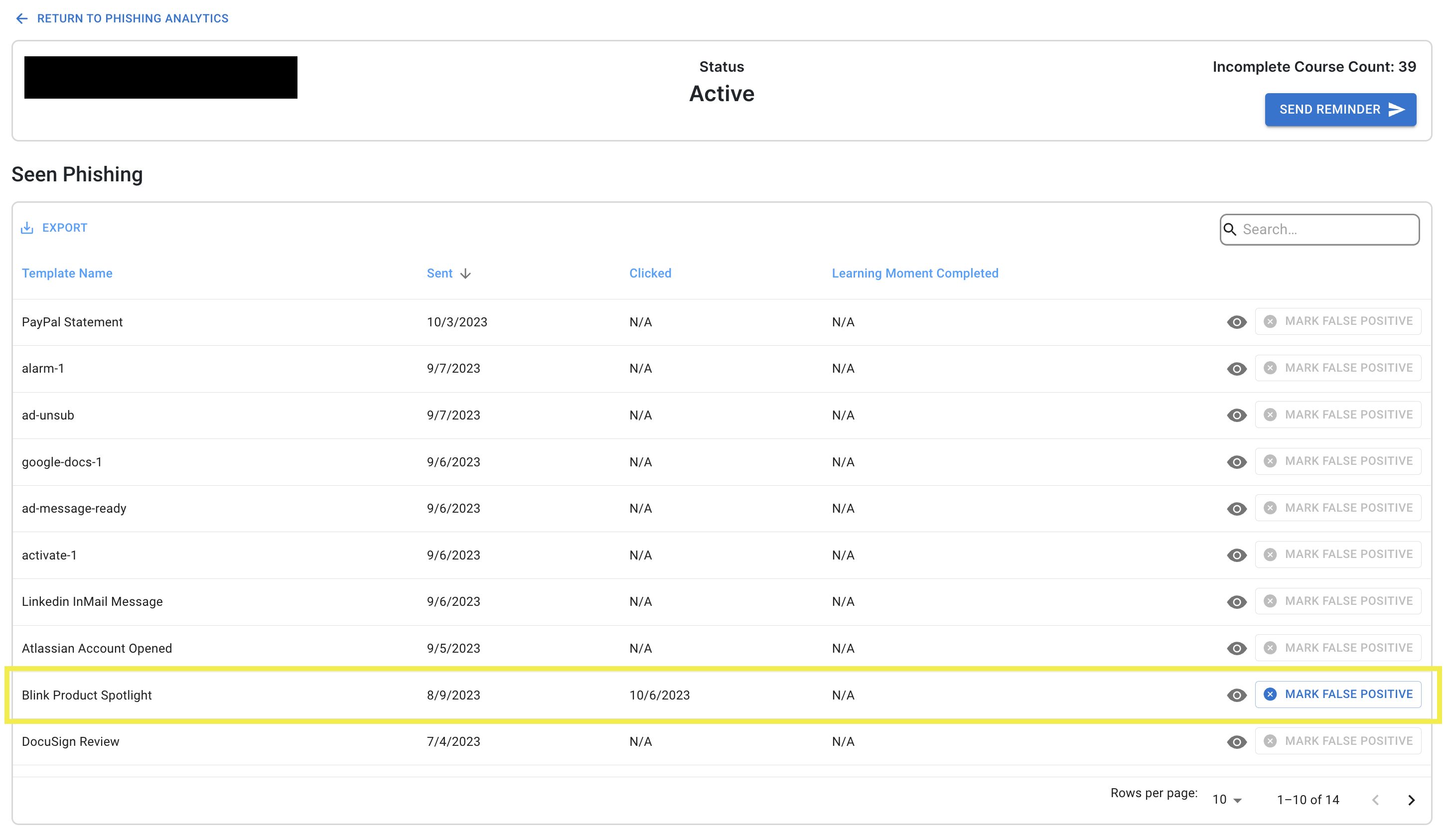Click the ad-message-ready template name
This screenshot has height=840, width=1452.
(x=74, y=509)
